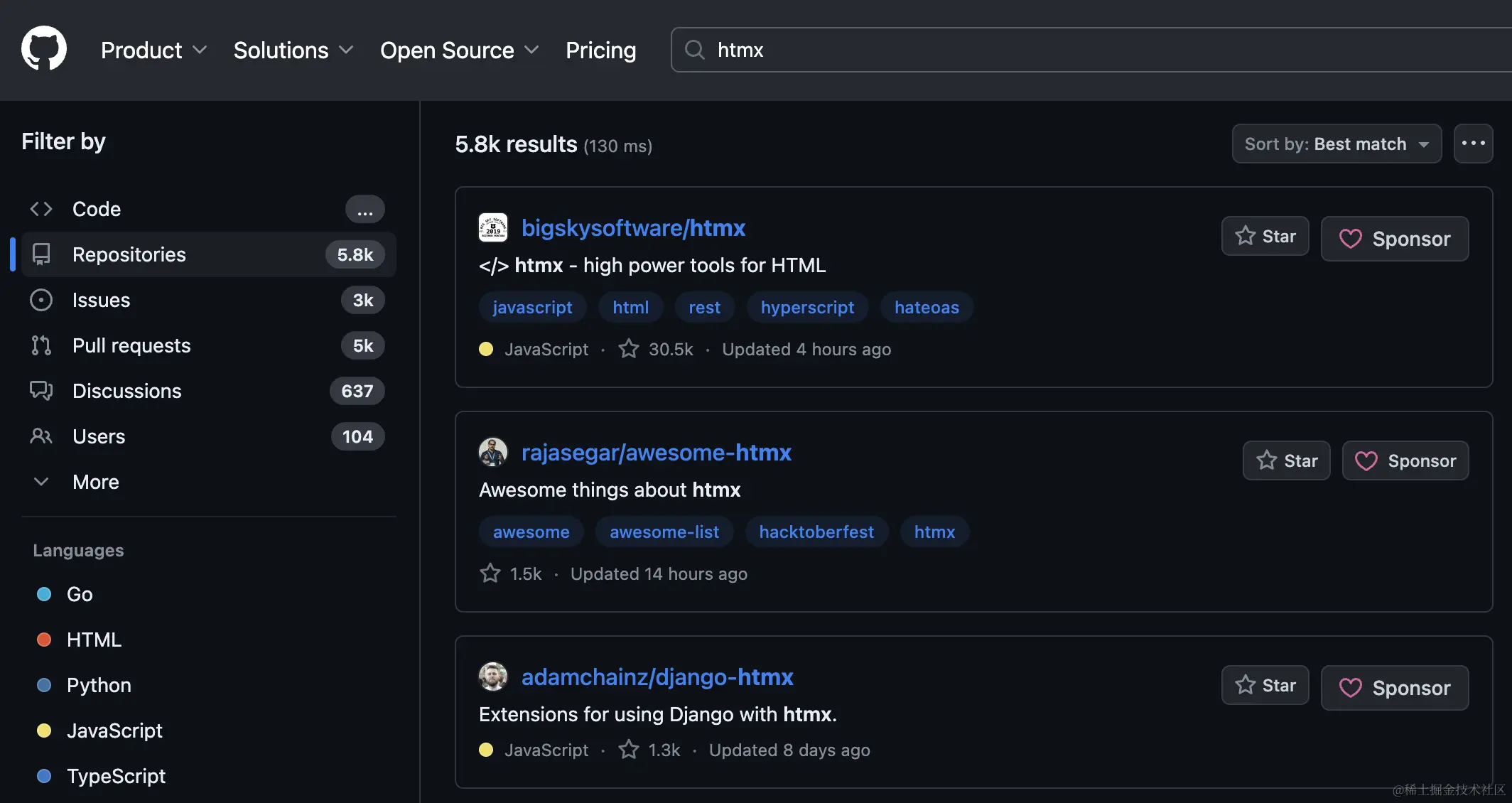Expand the Product menu
This screenshot has height=803, width=1512.
[x=153, y=50]
